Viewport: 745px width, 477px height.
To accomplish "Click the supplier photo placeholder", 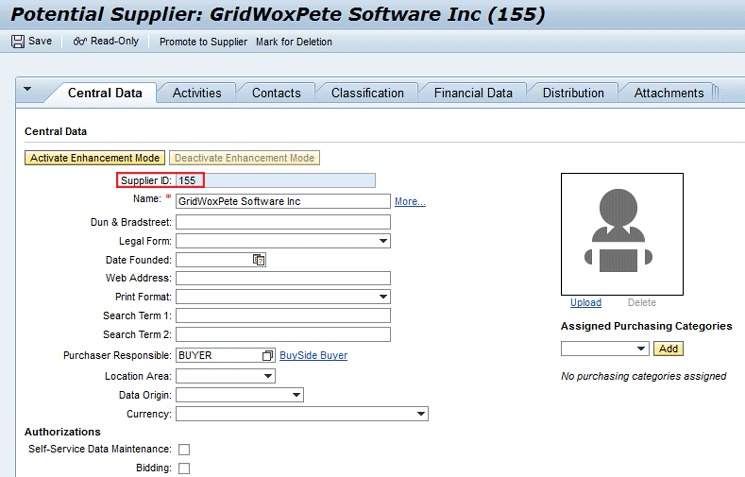I will [621, 233].
